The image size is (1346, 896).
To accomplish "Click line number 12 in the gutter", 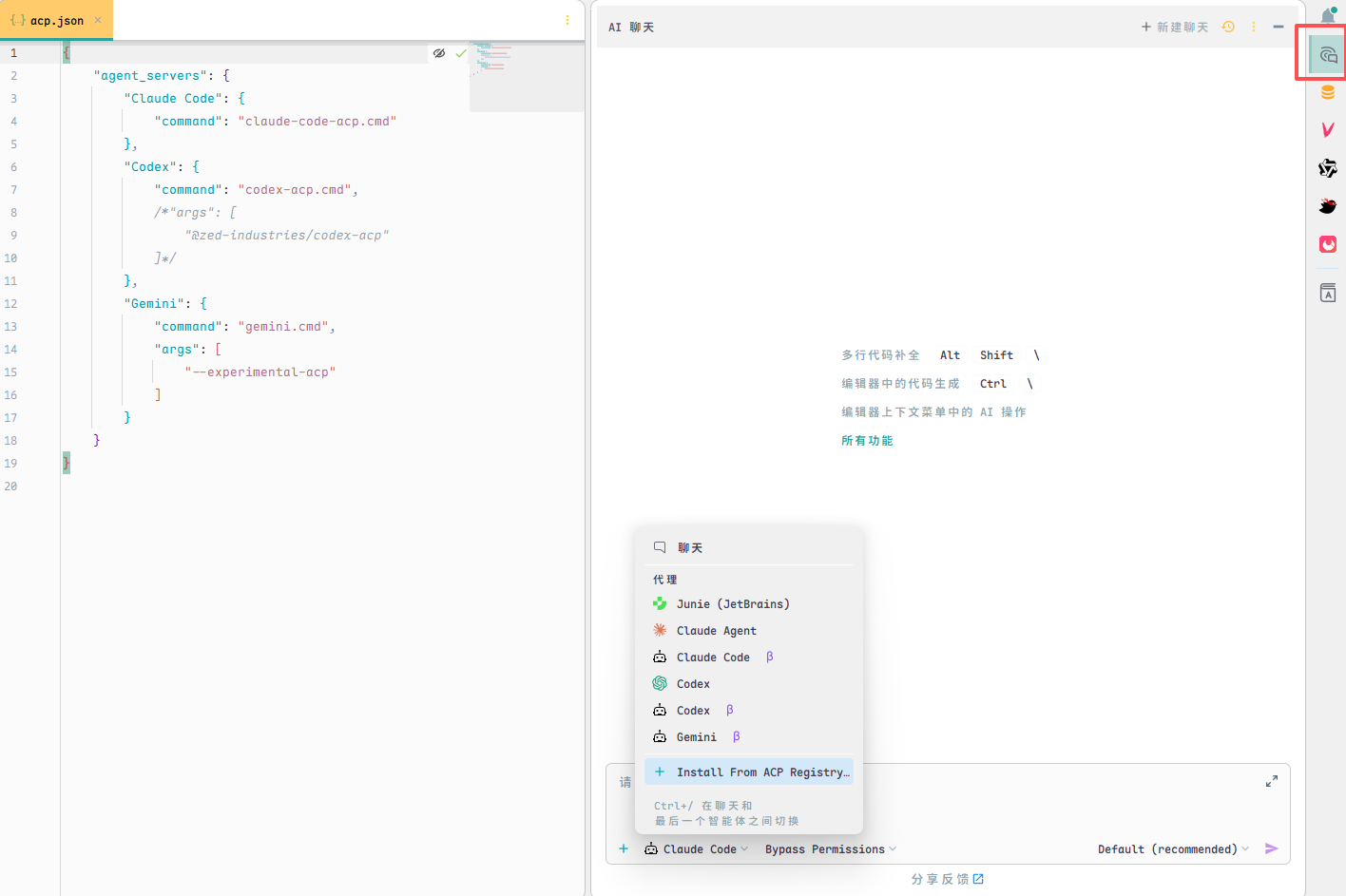I will pos(10,304).
